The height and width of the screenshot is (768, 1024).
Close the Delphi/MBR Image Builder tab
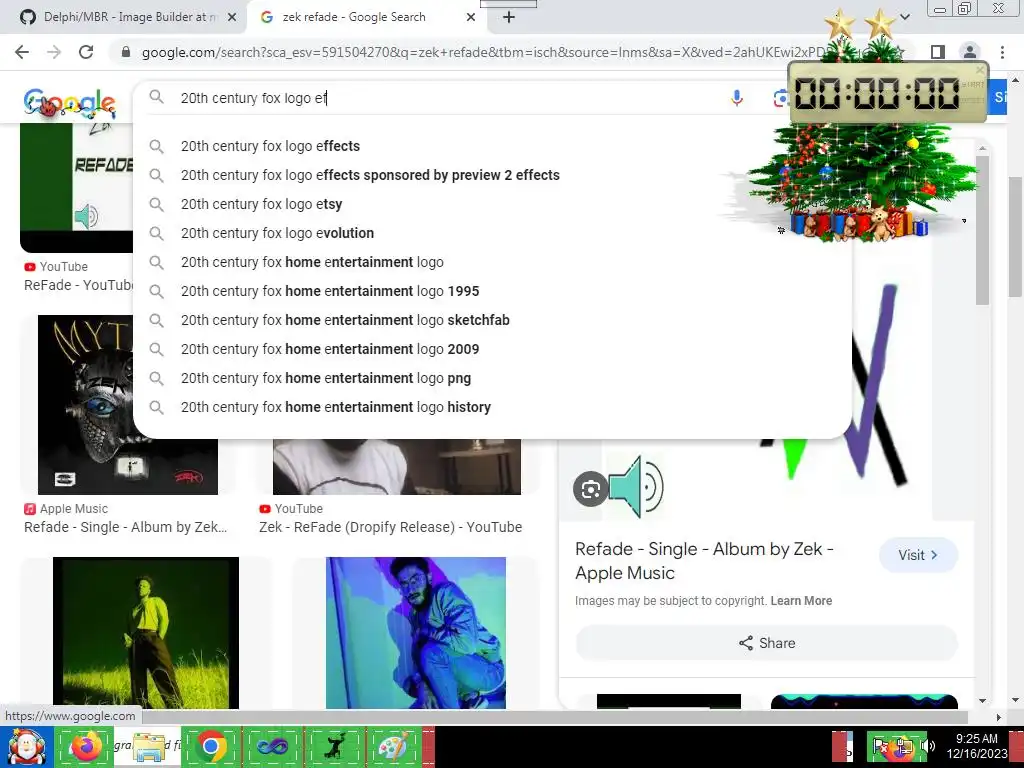pos(232,17)
